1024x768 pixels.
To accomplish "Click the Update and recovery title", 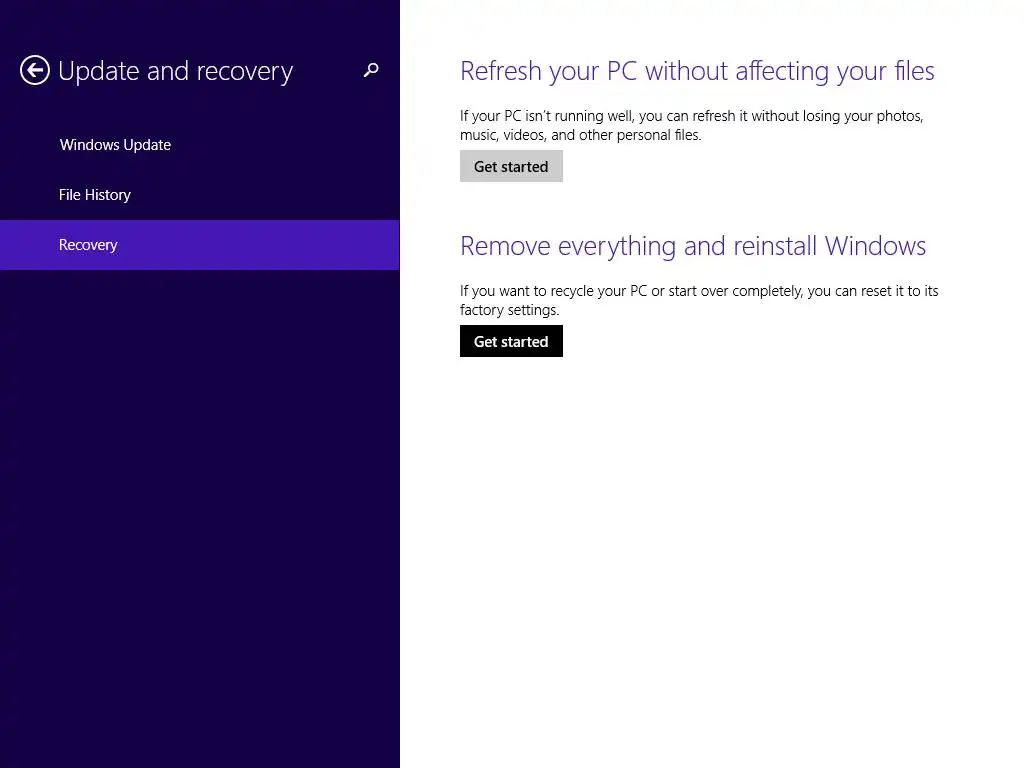I will (x=176, y=71).
